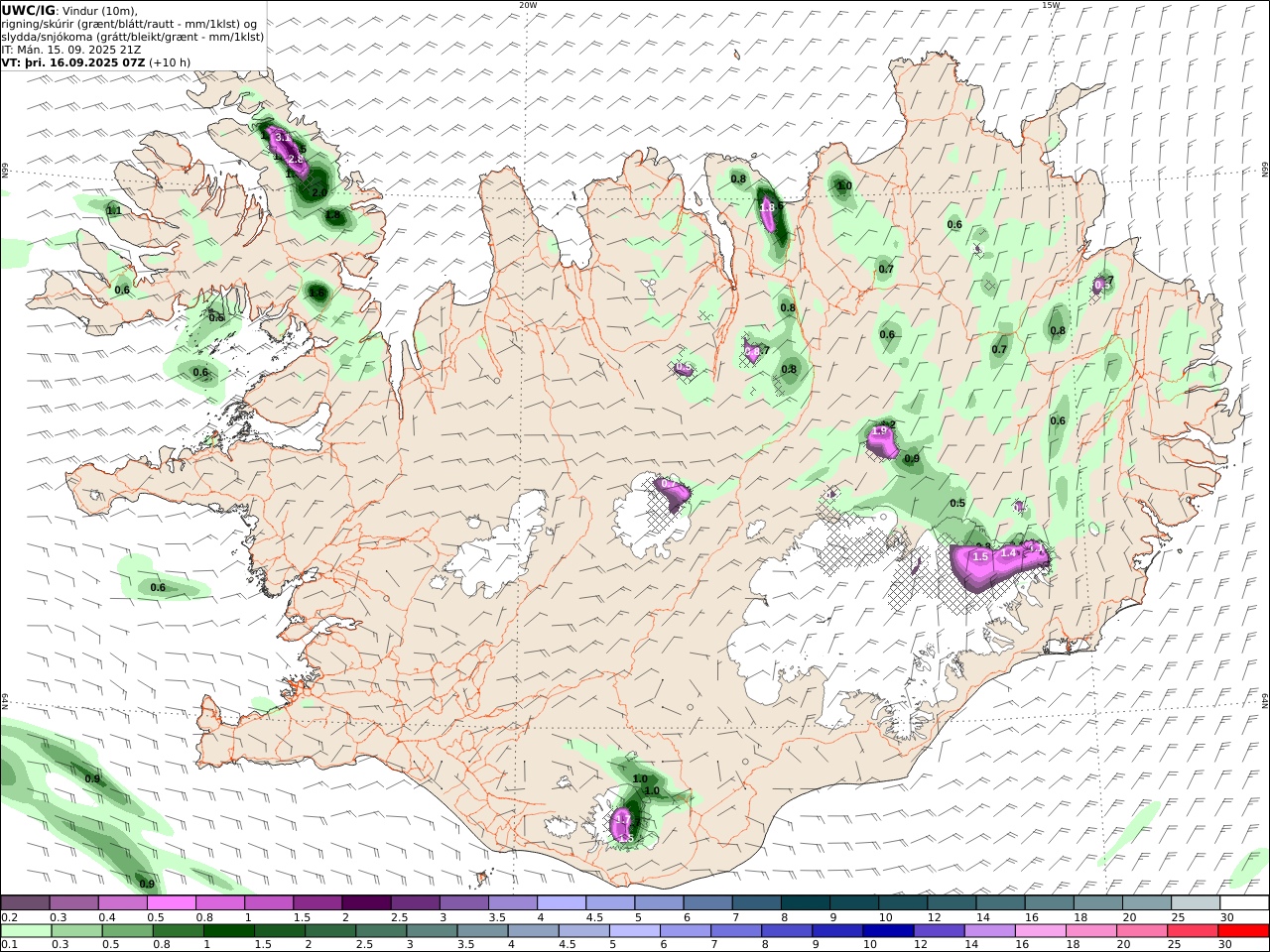Pick the 2 darkest purple snow-legend swatch
This screenshot has width=1270, height=952.
click(x=366, y=902)
